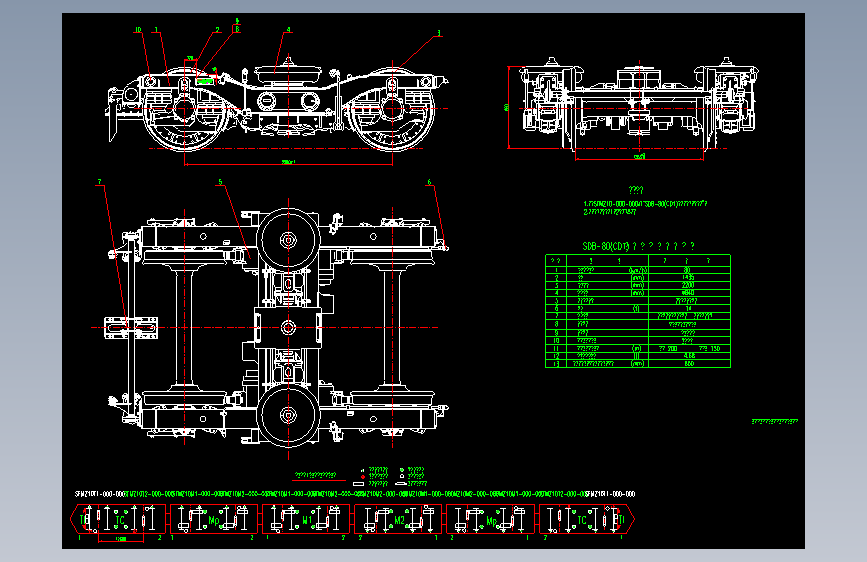Select the 1435 value in the parameter table
The height and width of the screenshot is (562, 867).
pos(688,278)
